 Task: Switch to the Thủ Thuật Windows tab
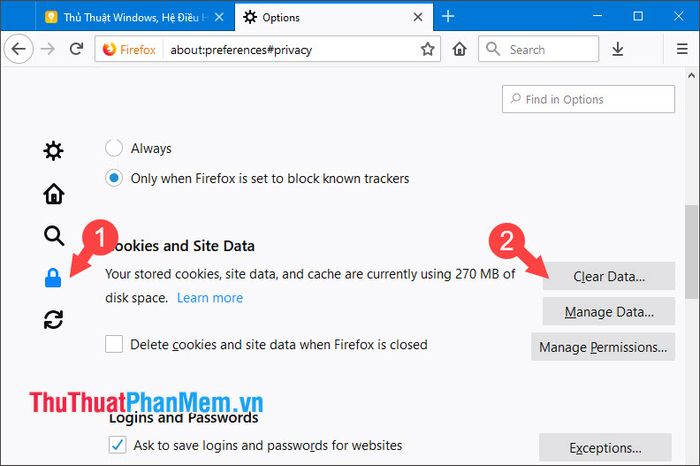point(135,17)
